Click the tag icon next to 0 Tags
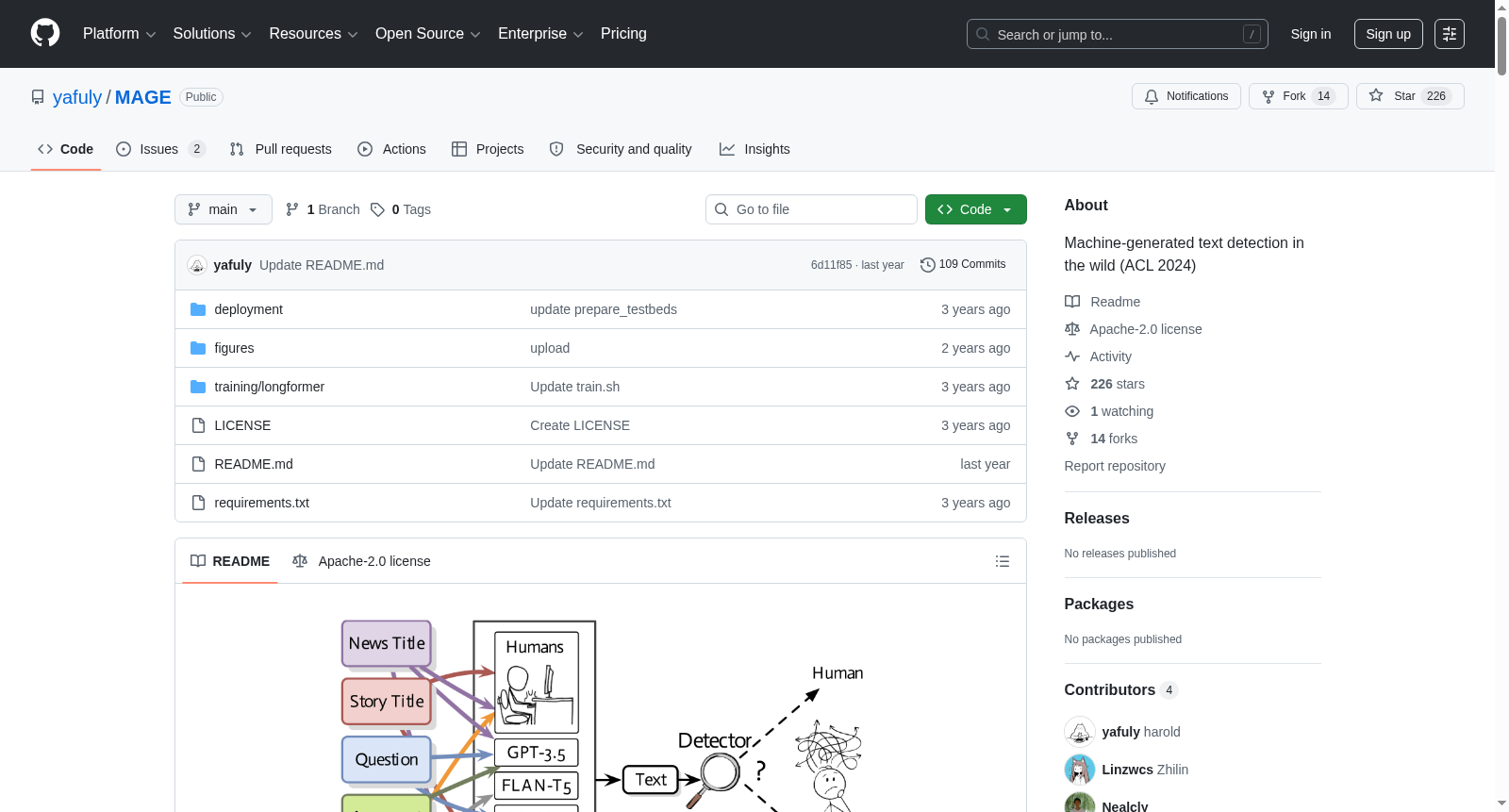1509x812 pixels. pyautogui.click(x=377, y=209)
